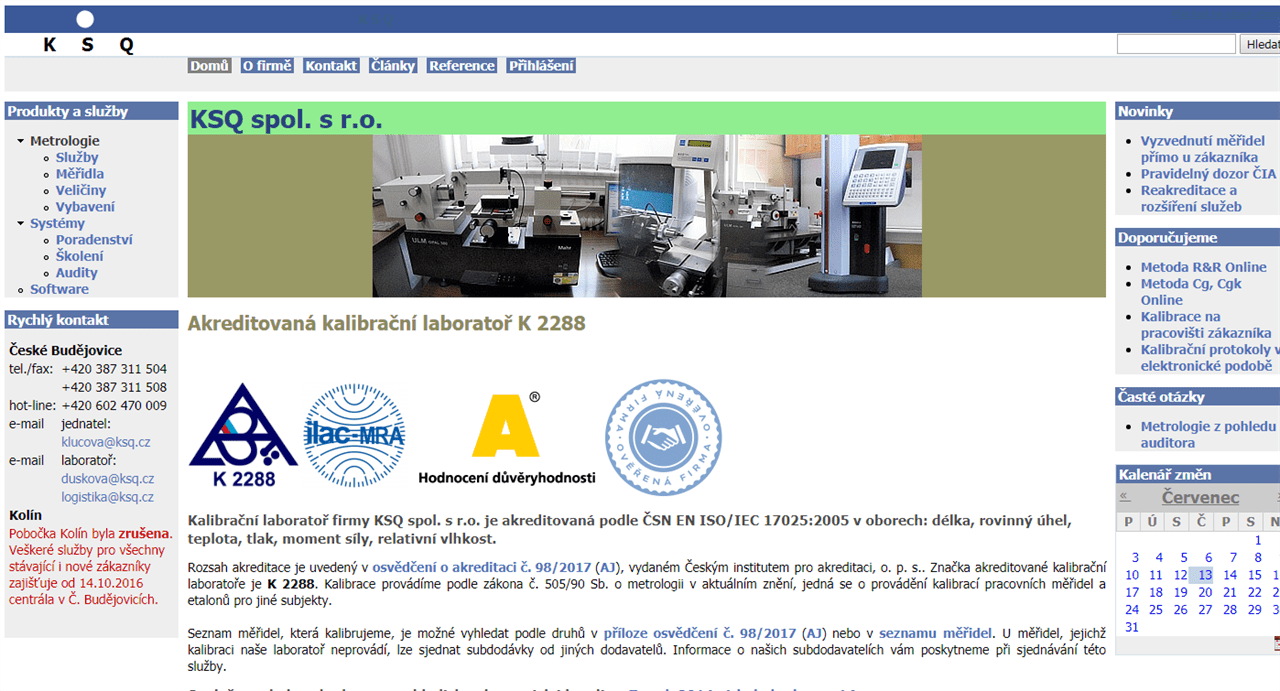Go to previous month with « arrow
This screenshot has width=1280, height=691.
[1125, 496]
